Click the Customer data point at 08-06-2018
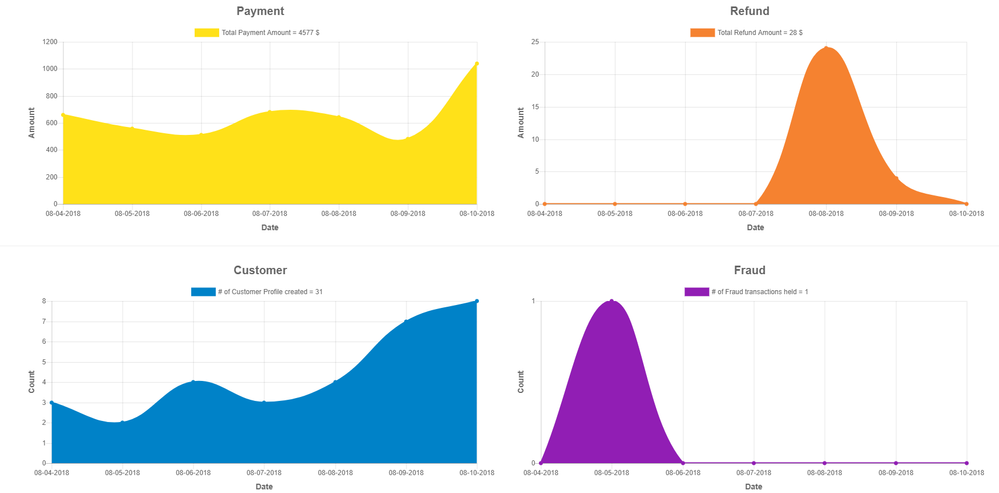The height and width of the screenshot is (493, 999). coord(193,382)
